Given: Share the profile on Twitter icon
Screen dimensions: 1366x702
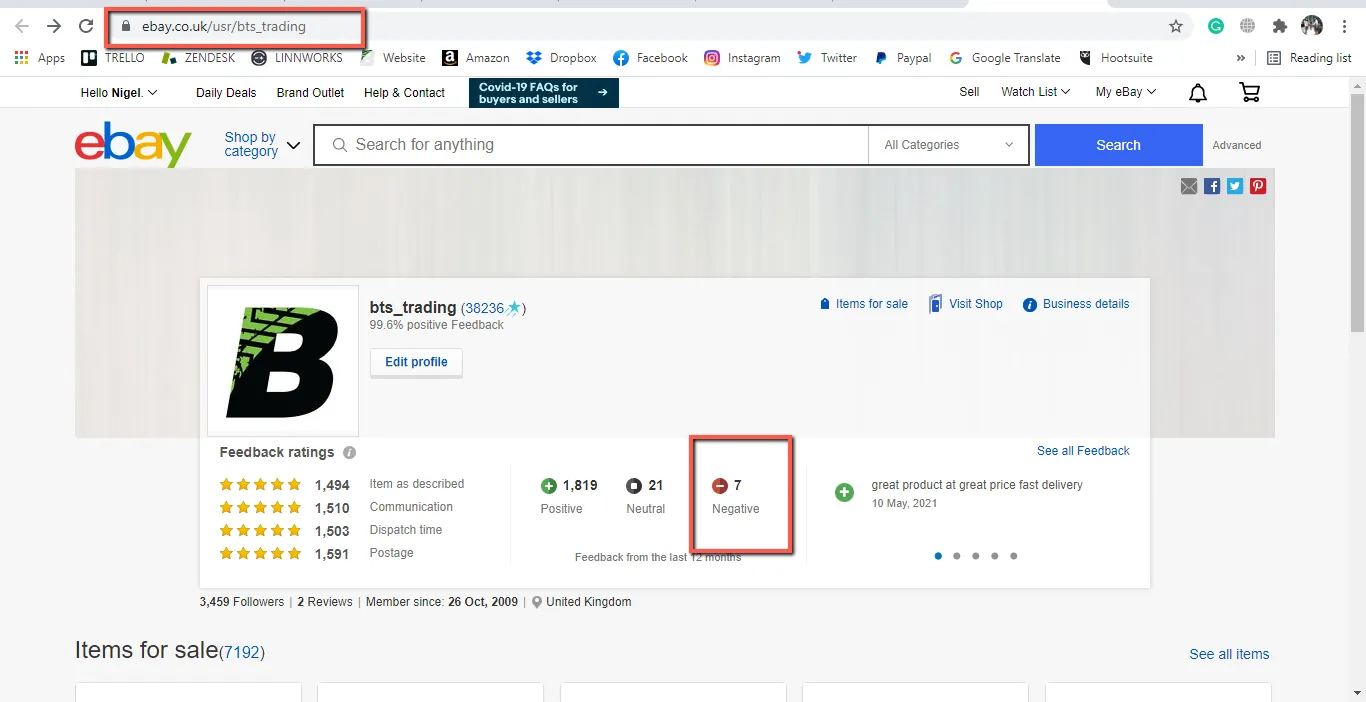Looking at the screenshot, I should [1235, 186].
